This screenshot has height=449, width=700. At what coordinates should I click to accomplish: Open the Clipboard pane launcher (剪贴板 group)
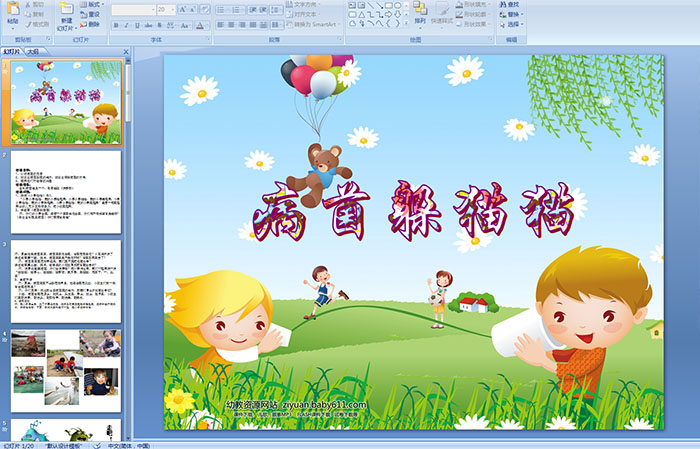tap(49, 39)
